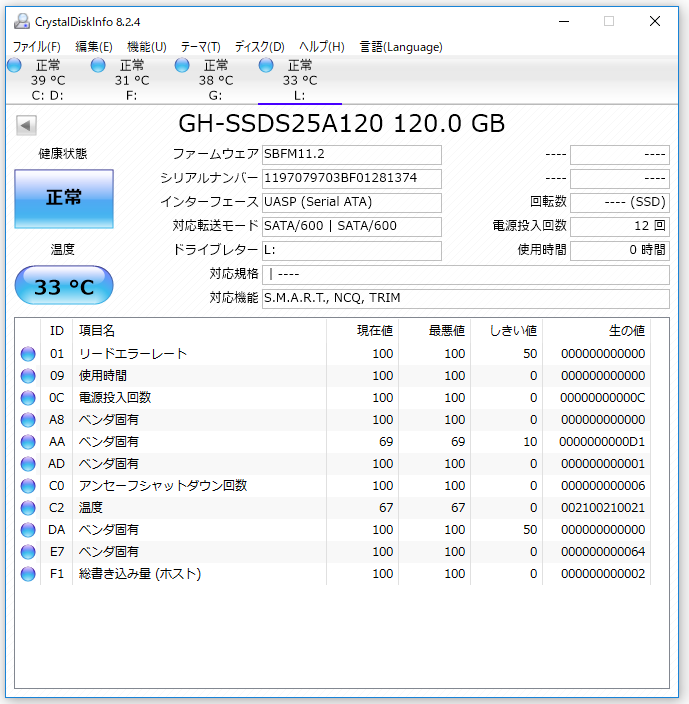Click the CrystalDiskInfo app icon in title bar
Screen dimensions: 689x704
[22, 21]
